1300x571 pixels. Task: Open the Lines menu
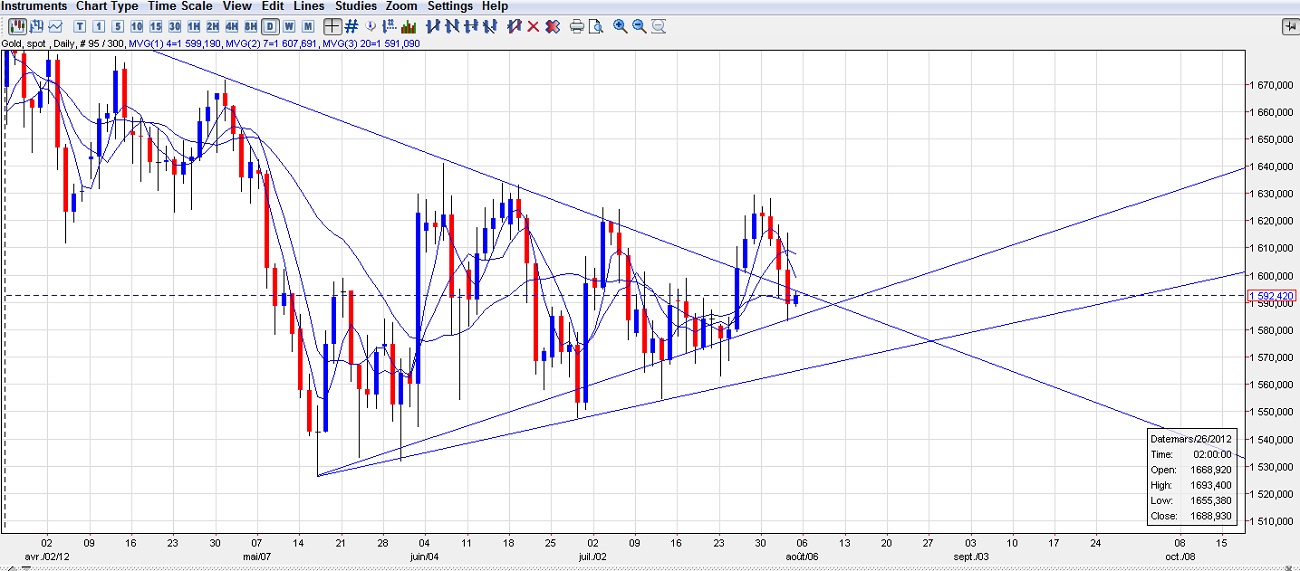[309, 6]
